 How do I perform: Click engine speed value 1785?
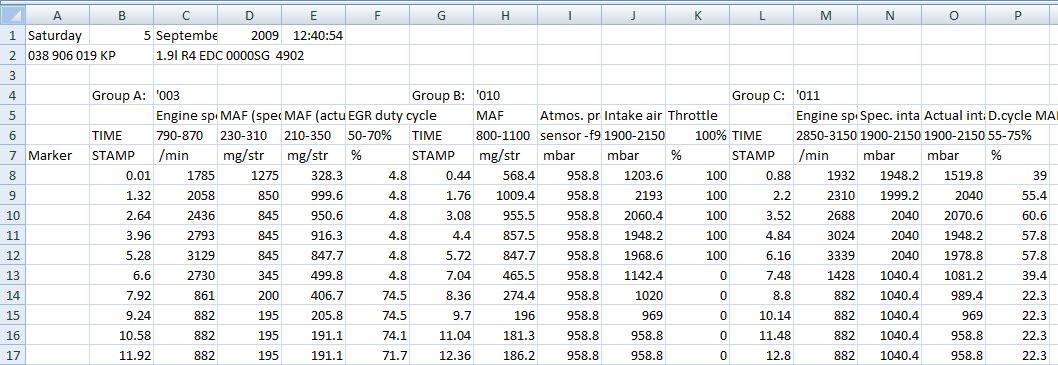tap(186, 176)
